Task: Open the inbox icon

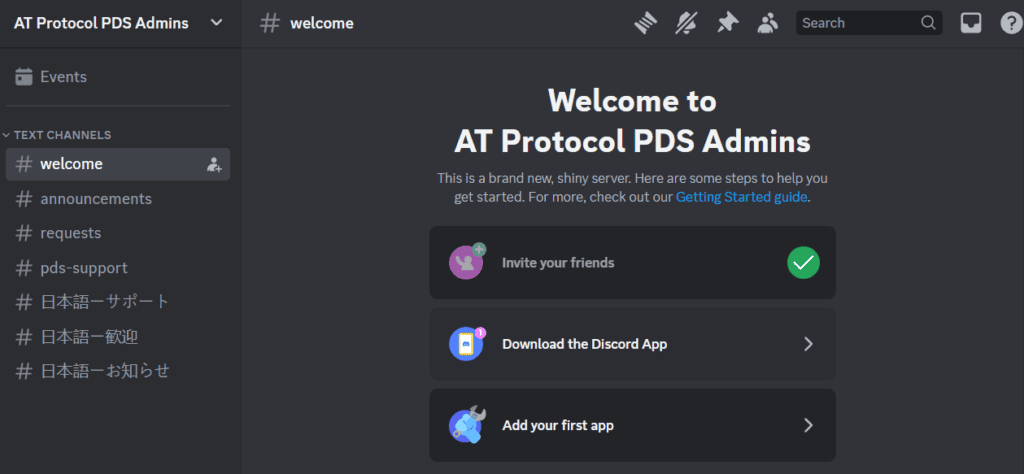Action: 970,24
